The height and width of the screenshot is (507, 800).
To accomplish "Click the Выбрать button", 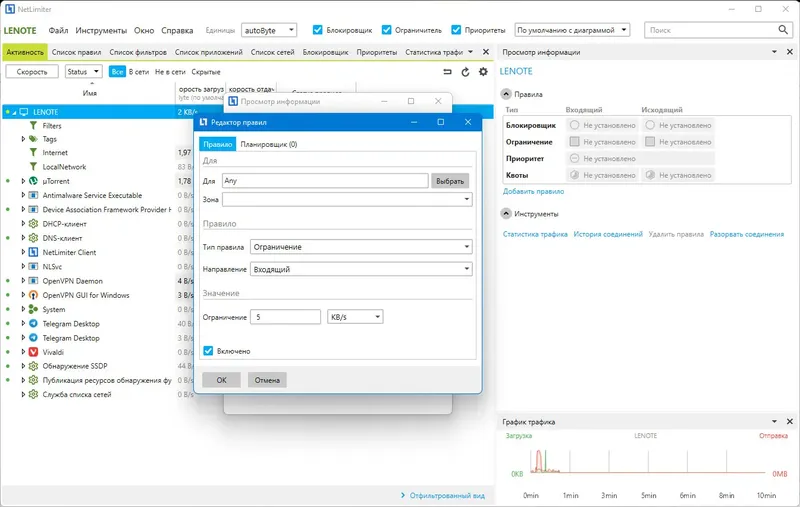I will click(449, 181).
